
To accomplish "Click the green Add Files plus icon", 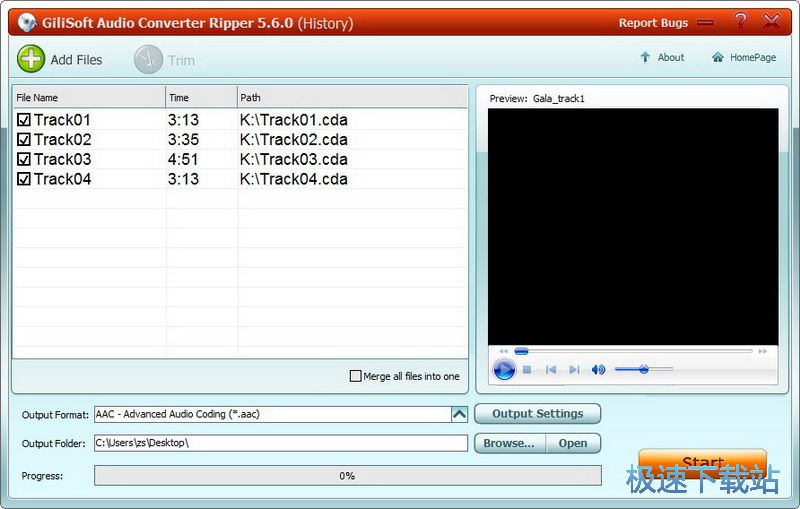I will click(31, 59).
